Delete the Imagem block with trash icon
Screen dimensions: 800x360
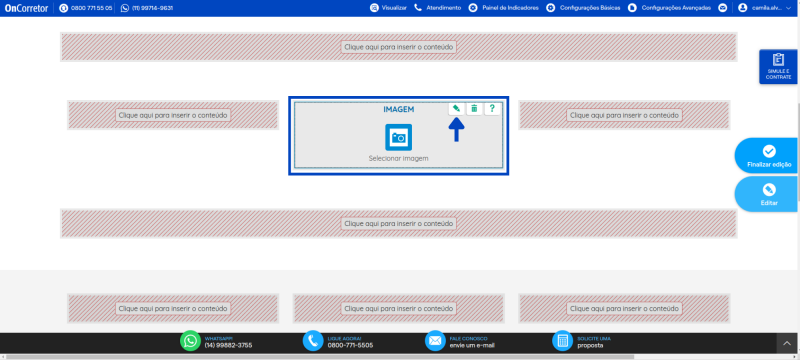point(474,109)
